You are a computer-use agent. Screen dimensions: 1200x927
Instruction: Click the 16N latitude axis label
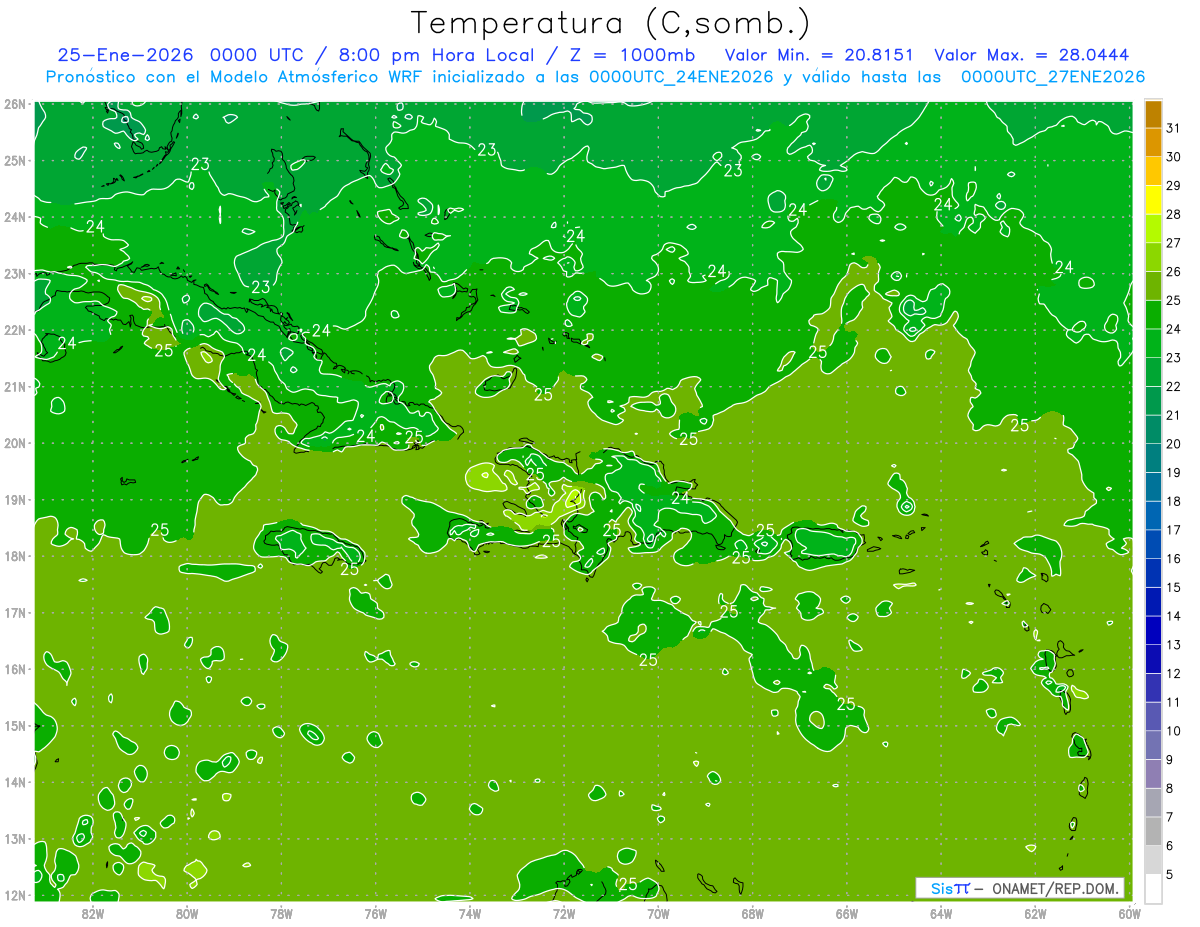(x=15, y=669)
